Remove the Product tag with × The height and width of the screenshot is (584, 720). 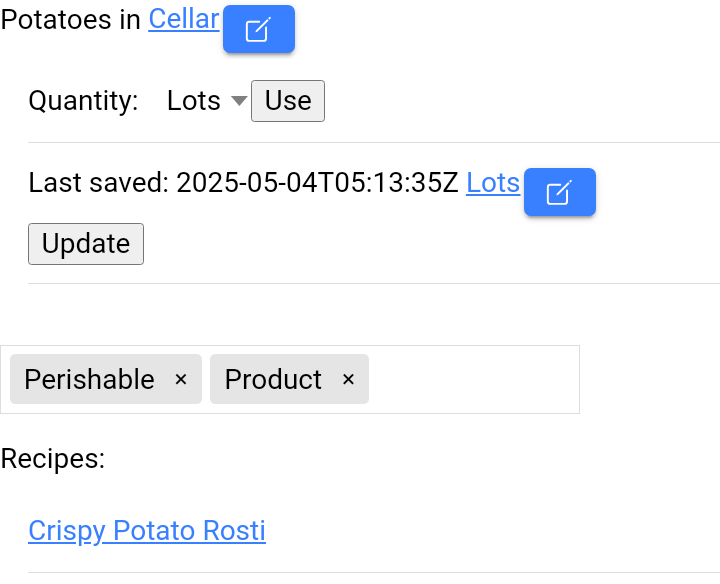[349, 379]
